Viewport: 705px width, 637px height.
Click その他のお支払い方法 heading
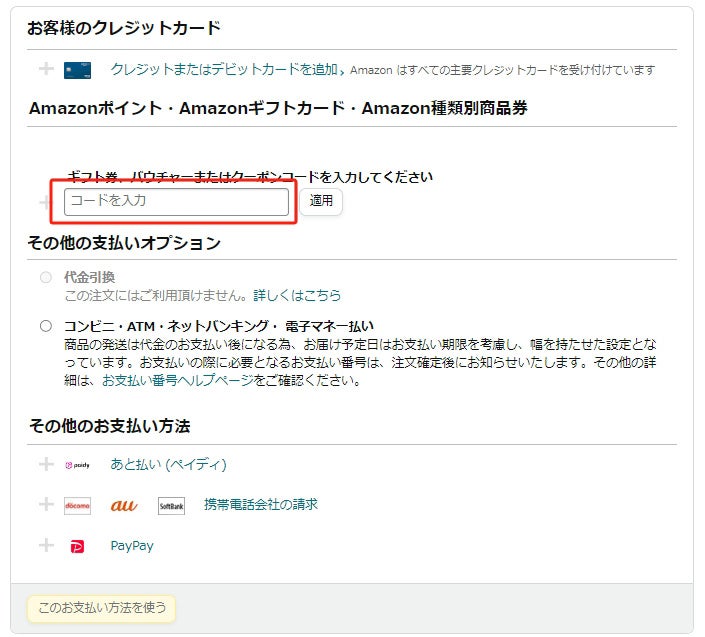click(x=110, y=426)
